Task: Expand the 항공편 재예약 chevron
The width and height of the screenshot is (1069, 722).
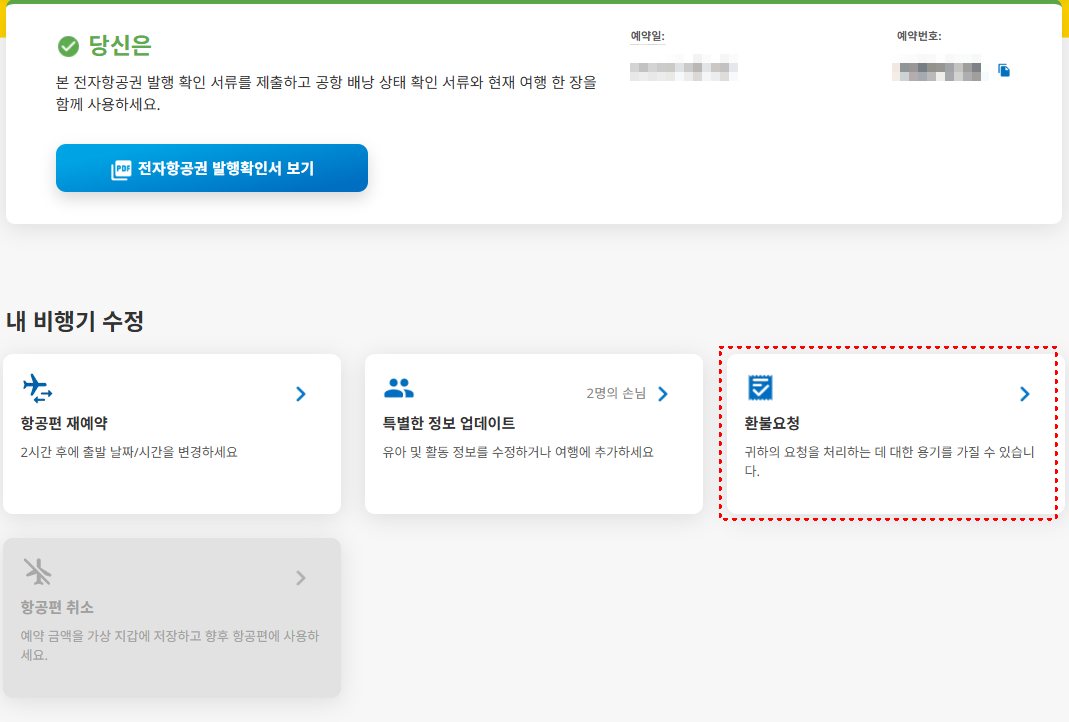Action: 301,393
